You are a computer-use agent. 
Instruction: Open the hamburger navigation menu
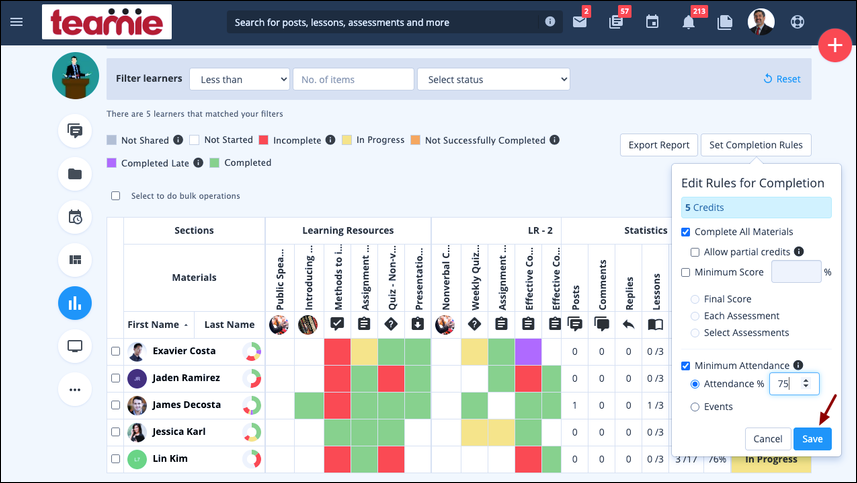(16, 22)
